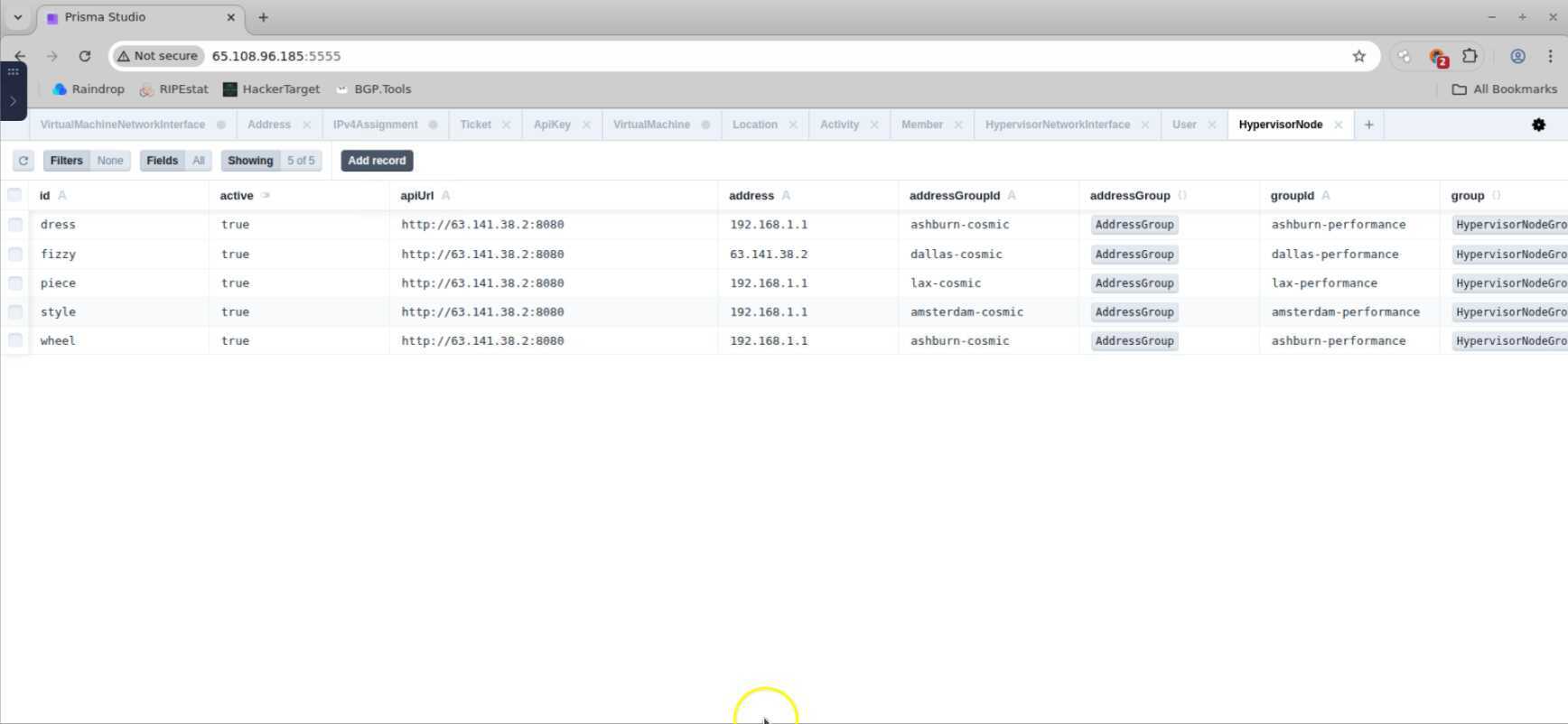Viewport: 1568px width, 724px height.
Task: Open HypervisorNodeGroup relation in wheel row
Action: (1510, 341)
